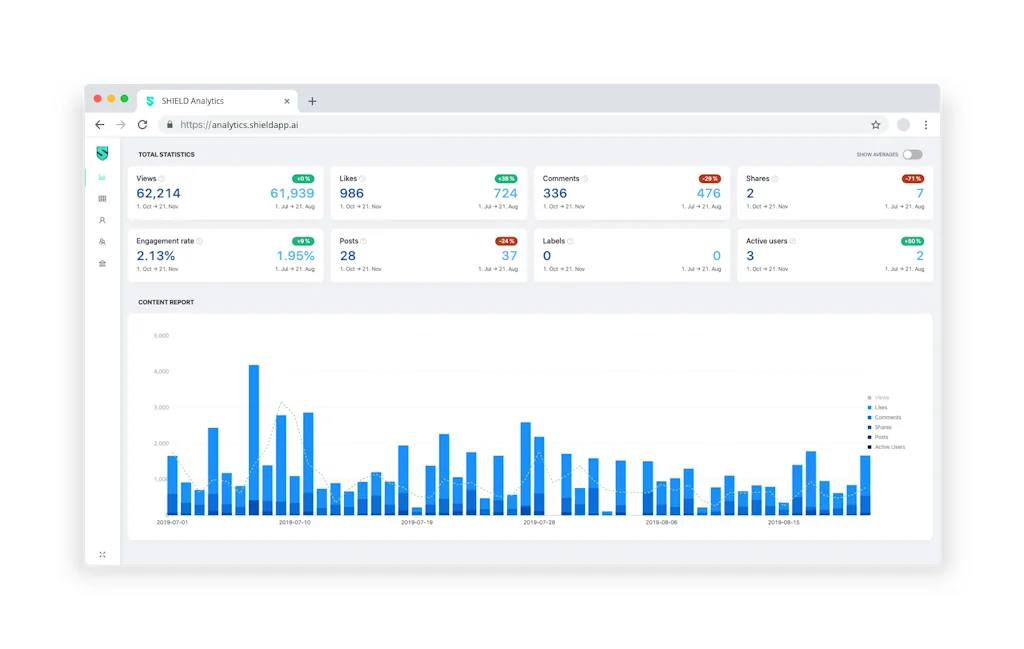1024x649 pixels.
Task: Click the browser profile avatar dropdown
Action: click(901, 124)
